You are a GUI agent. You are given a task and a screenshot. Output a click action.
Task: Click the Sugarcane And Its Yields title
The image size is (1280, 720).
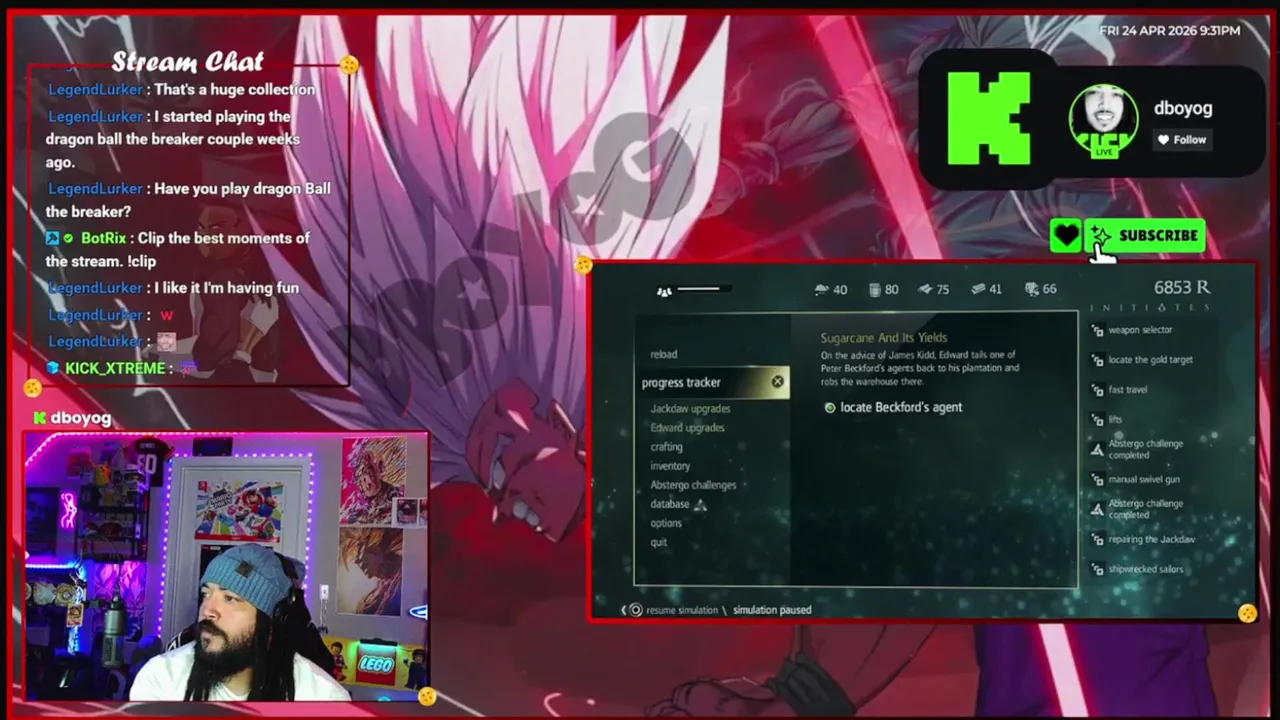pos(884,338)
